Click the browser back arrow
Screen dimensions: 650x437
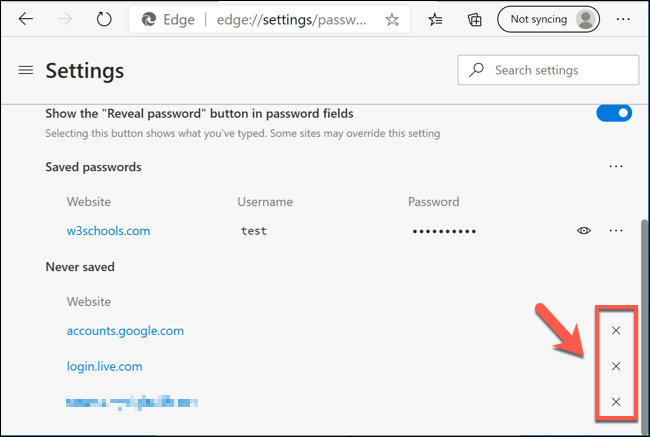[26, 19]
